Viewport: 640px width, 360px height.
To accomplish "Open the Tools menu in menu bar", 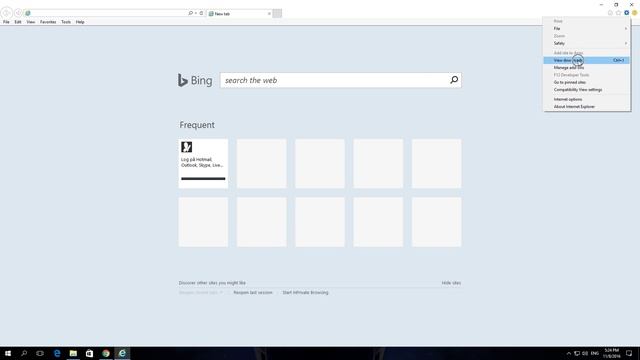I will coord(66,22).
